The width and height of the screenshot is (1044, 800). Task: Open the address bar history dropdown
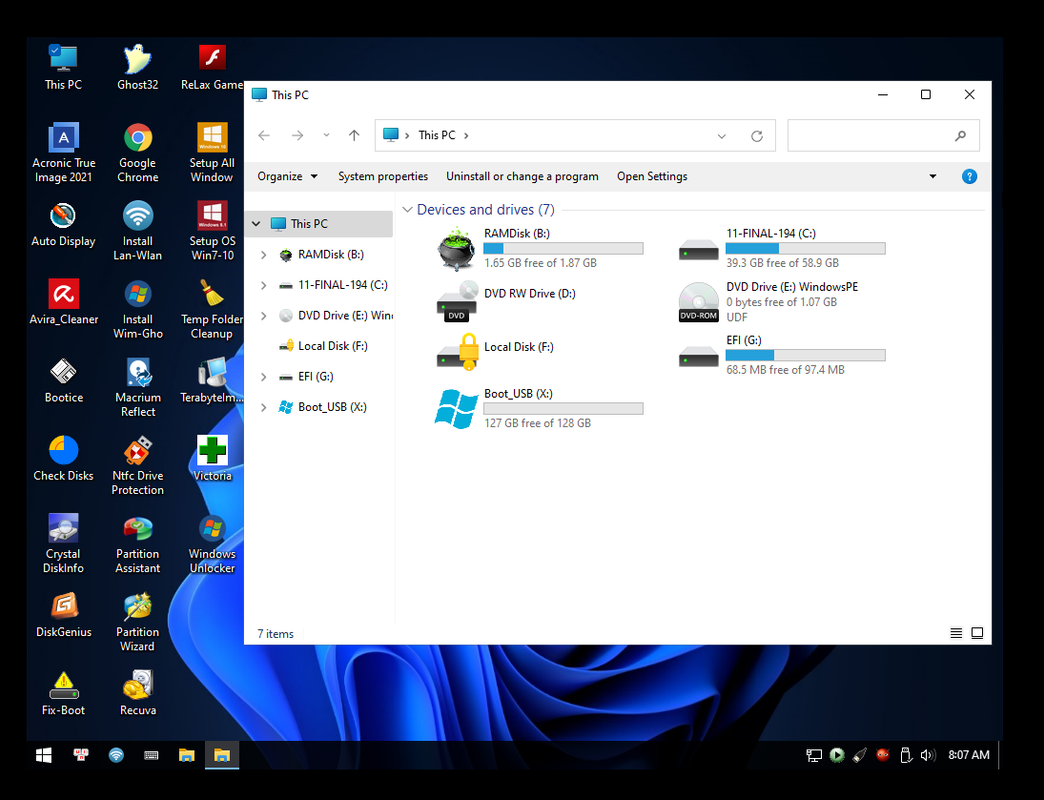tap(721, 136)
